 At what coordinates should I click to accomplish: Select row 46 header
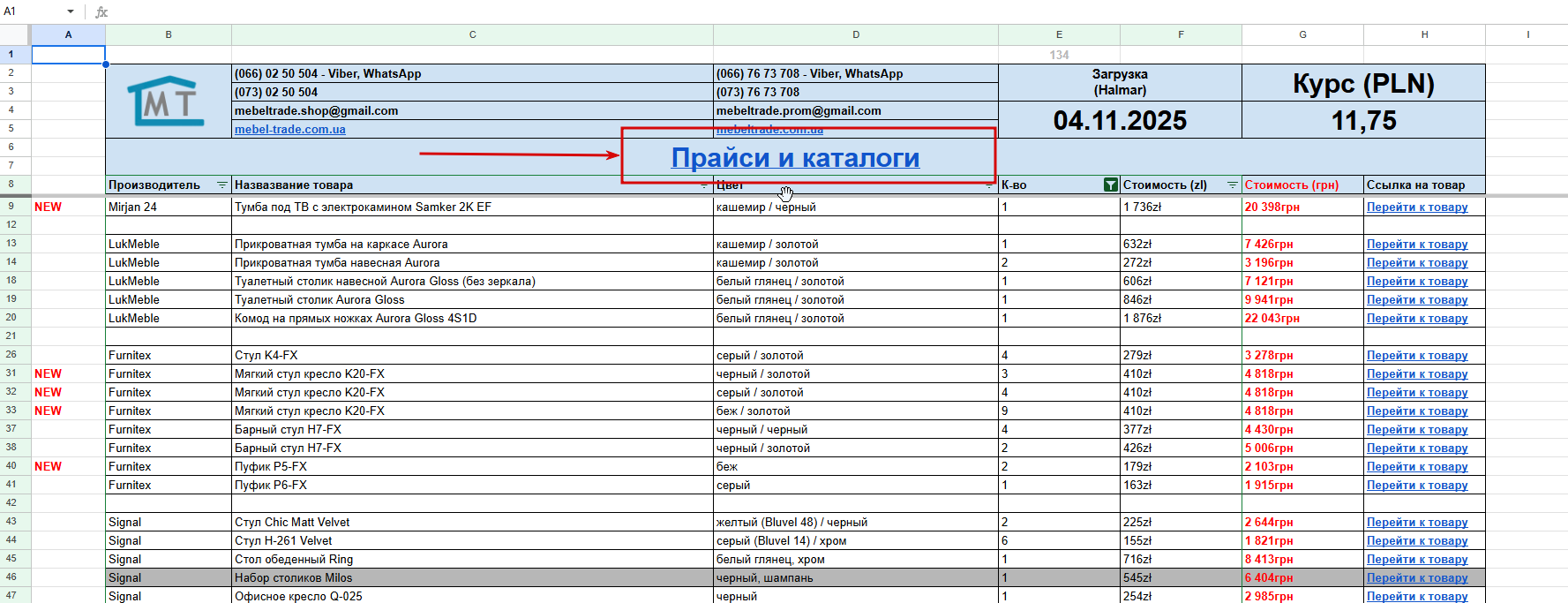click(x=15, y=577)
